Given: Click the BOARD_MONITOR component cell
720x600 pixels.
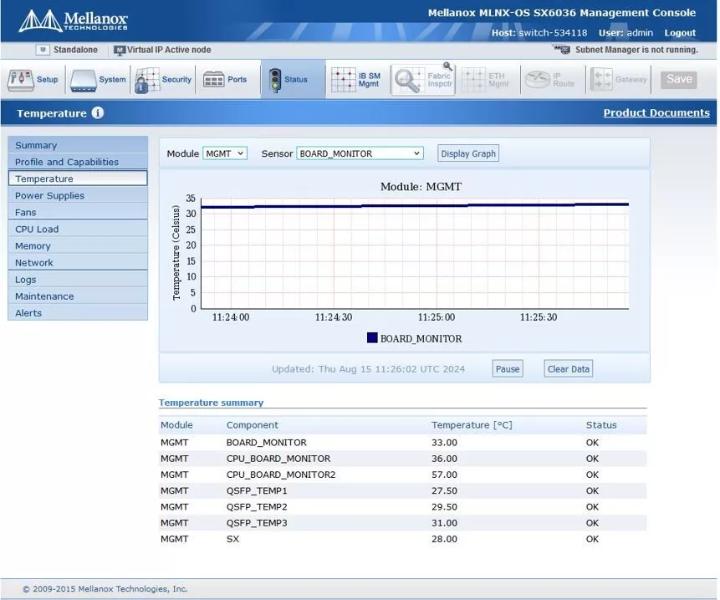Looking at the screenshot, I should coord(266,443).
